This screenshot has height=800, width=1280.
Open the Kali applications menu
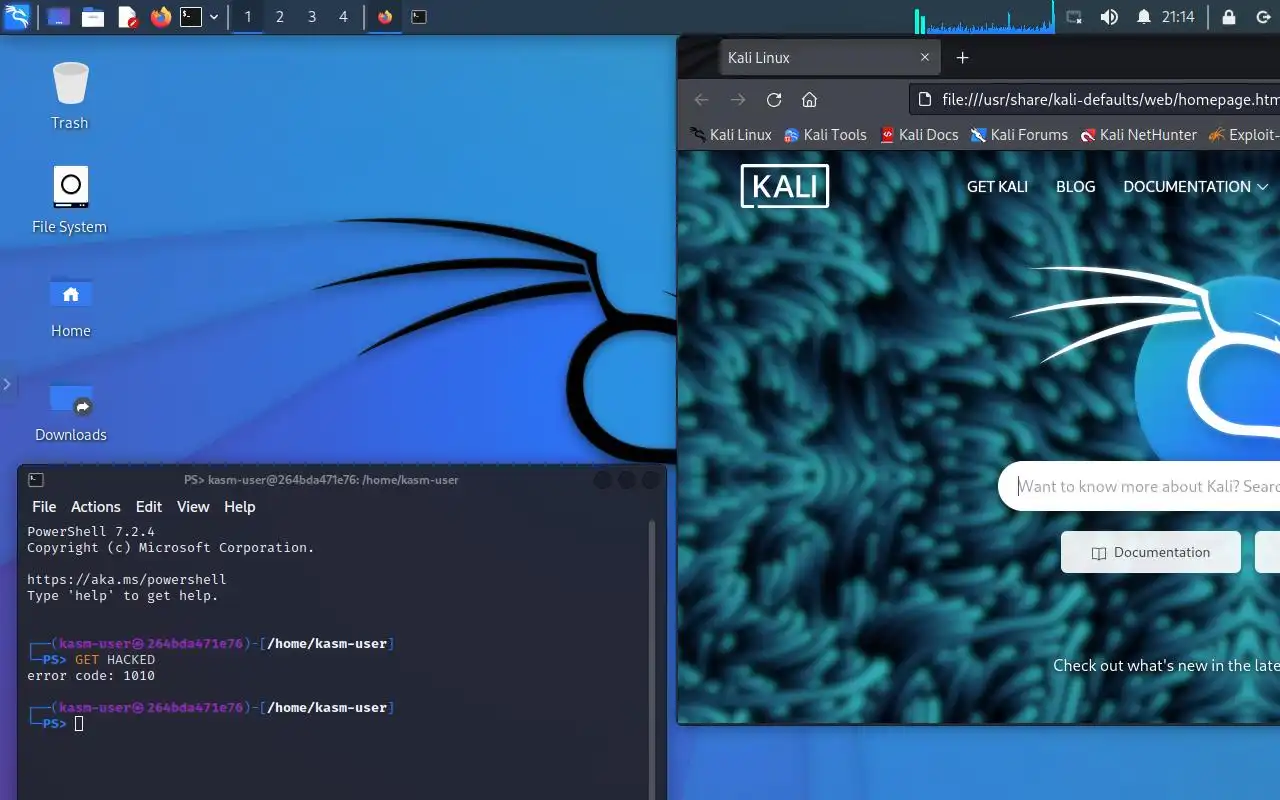(x=17, y=16)
